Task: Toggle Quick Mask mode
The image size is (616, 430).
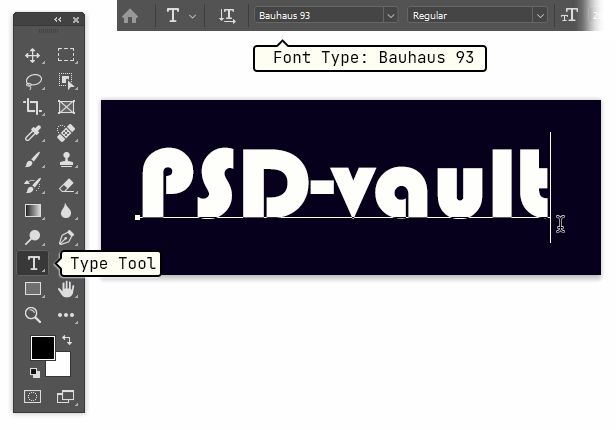Action: click(33, 397)
